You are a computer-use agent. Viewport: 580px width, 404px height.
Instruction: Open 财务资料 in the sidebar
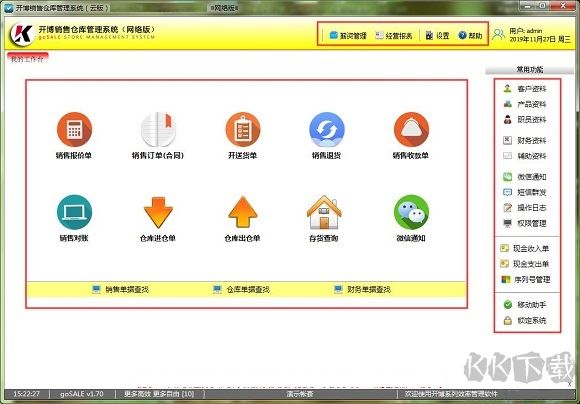click(x=525, y=141)
